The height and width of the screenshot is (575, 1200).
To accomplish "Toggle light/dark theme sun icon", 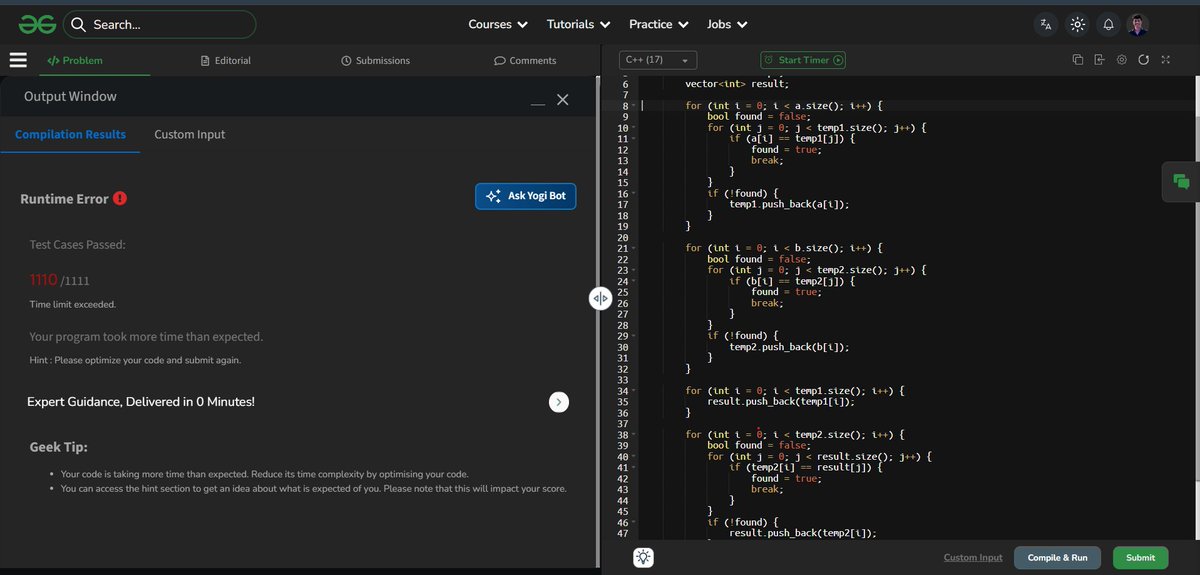I will (1077, 24).
